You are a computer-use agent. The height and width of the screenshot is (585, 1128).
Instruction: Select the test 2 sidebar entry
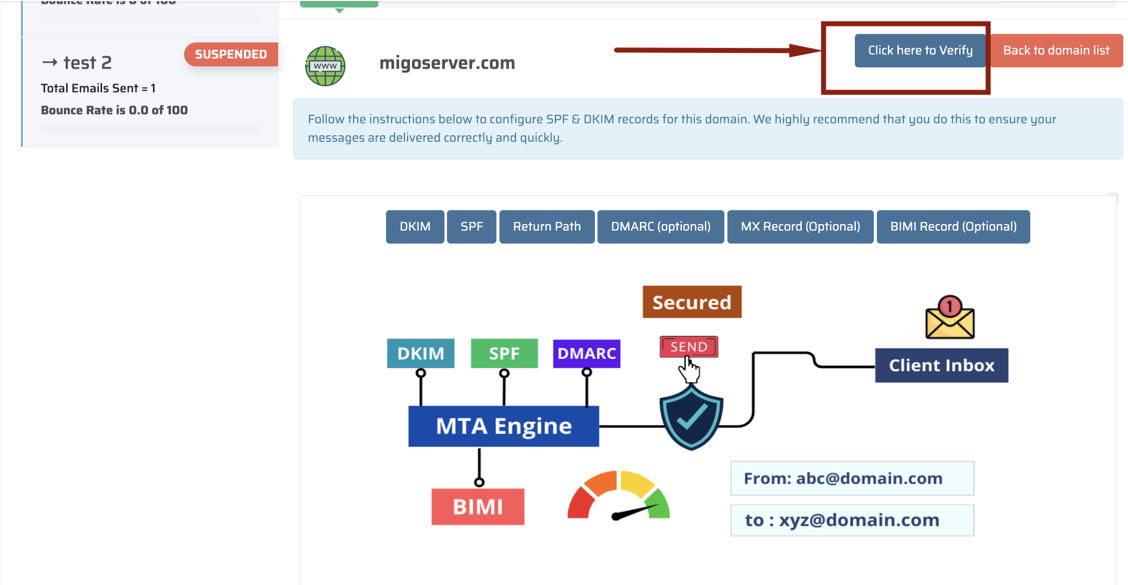tap(150, 92)
